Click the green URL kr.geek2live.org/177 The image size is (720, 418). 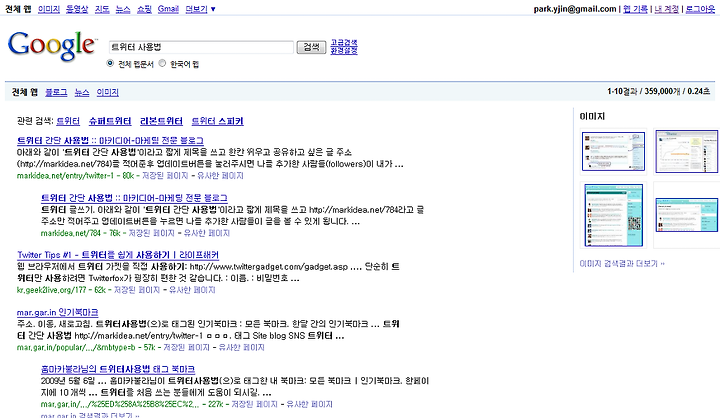(x=51, y=290)
